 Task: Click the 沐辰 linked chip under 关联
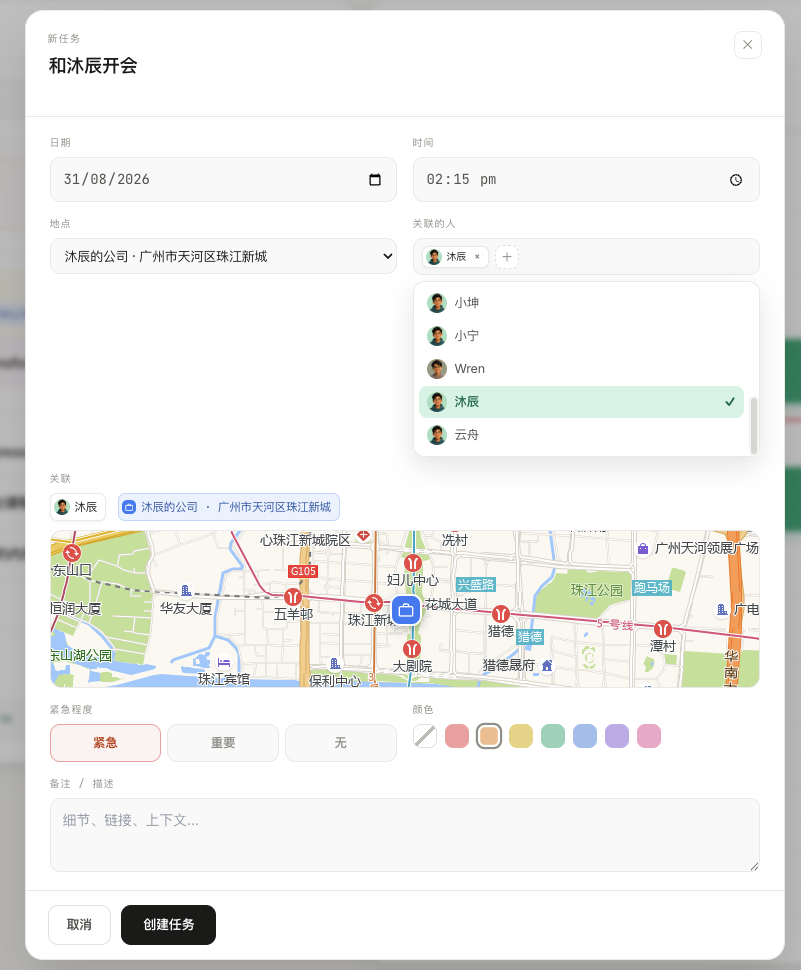[x=77, y=507]
